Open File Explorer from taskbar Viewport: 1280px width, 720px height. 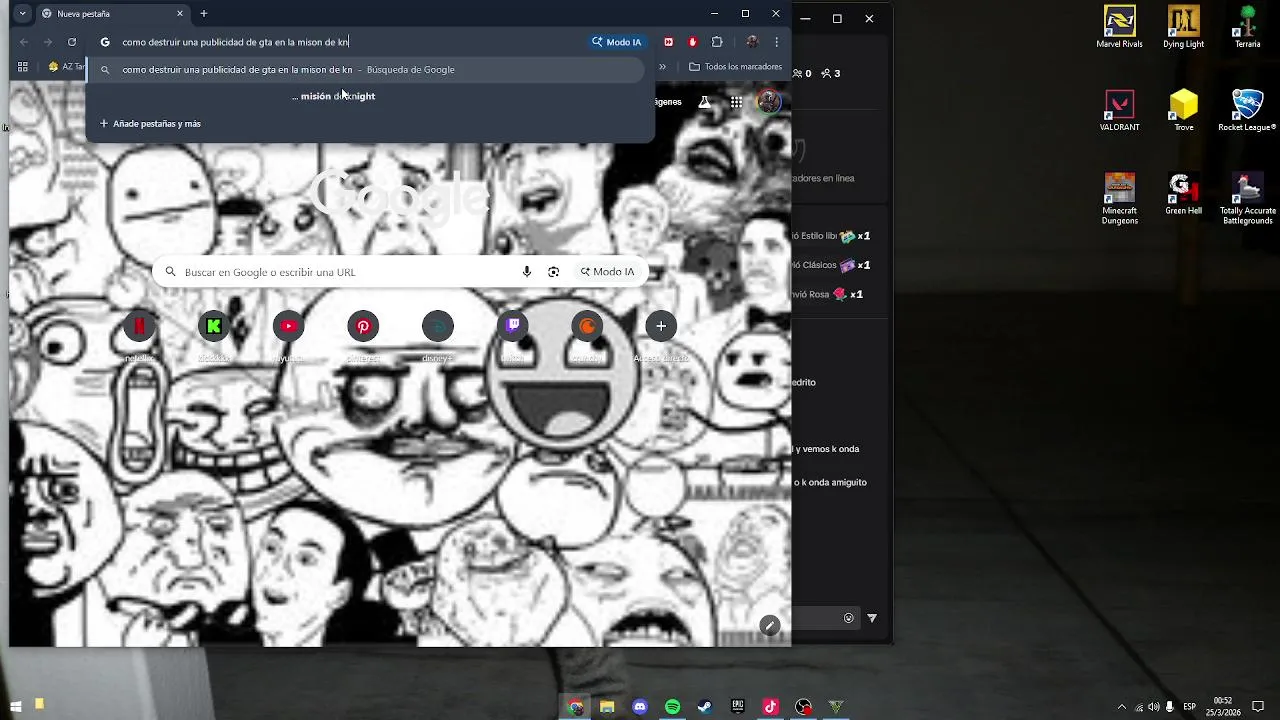pyautogui.click(x=607, y=707)
